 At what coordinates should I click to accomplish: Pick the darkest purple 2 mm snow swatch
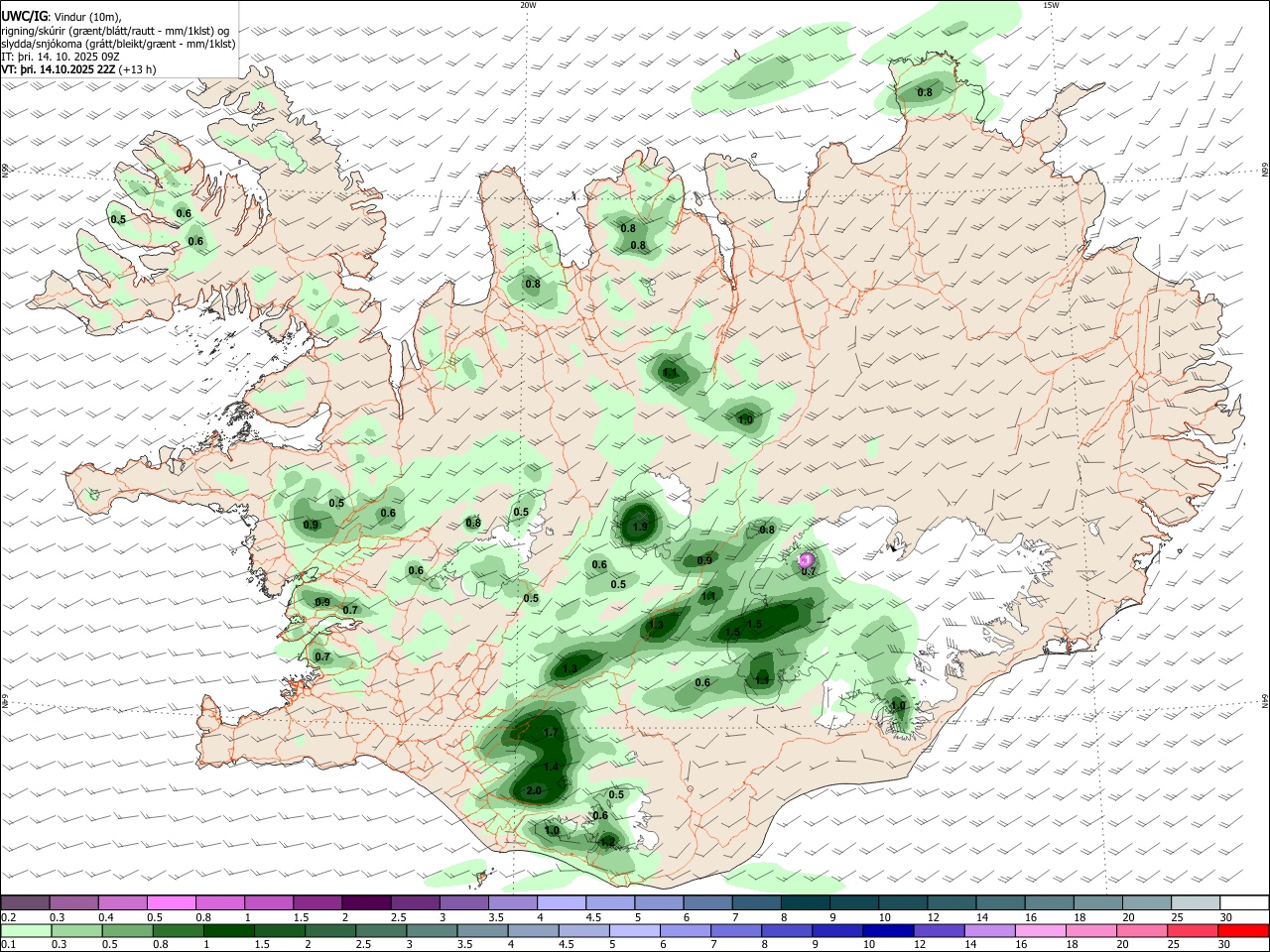coord(366,902)
